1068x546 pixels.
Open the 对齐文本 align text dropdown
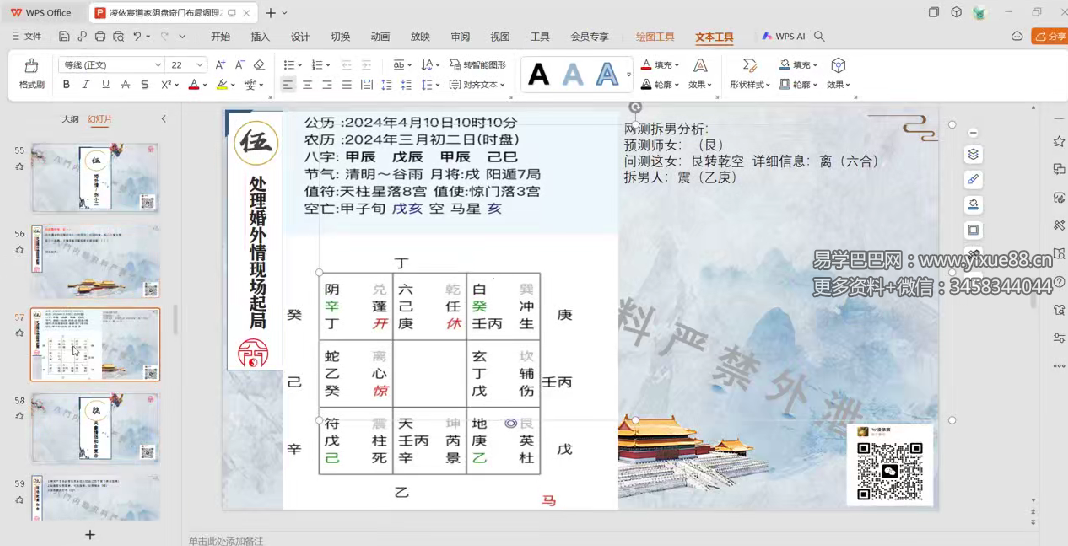point(477,84)
